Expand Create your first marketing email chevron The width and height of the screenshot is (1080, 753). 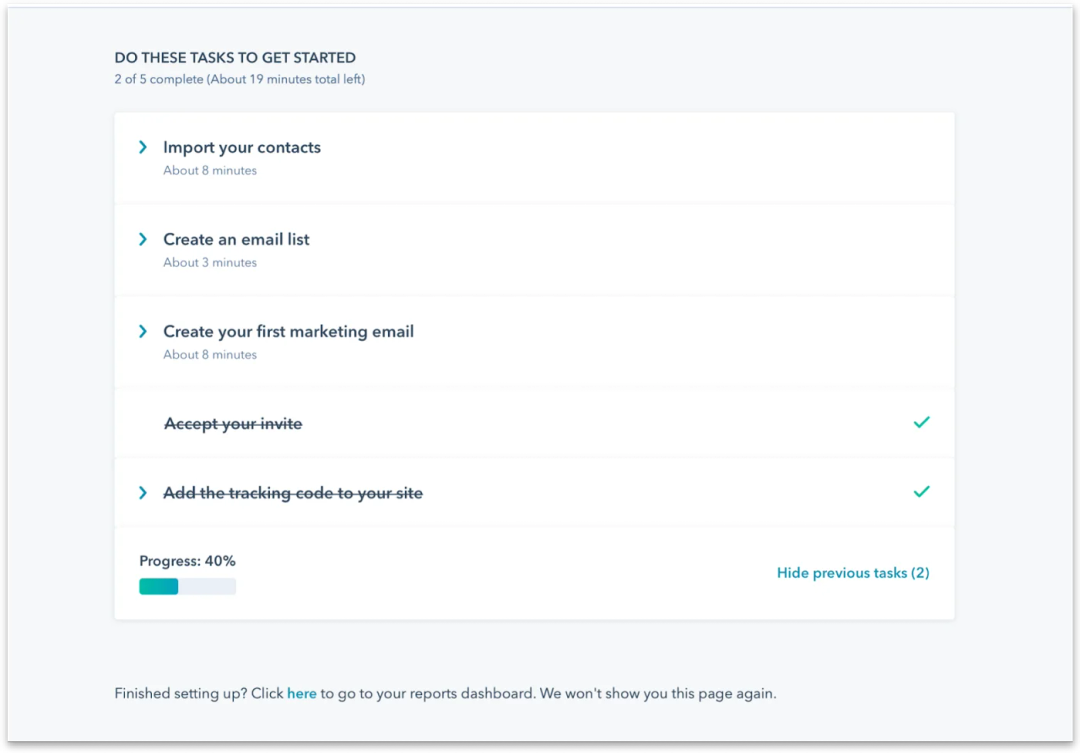tap(143, 331)
